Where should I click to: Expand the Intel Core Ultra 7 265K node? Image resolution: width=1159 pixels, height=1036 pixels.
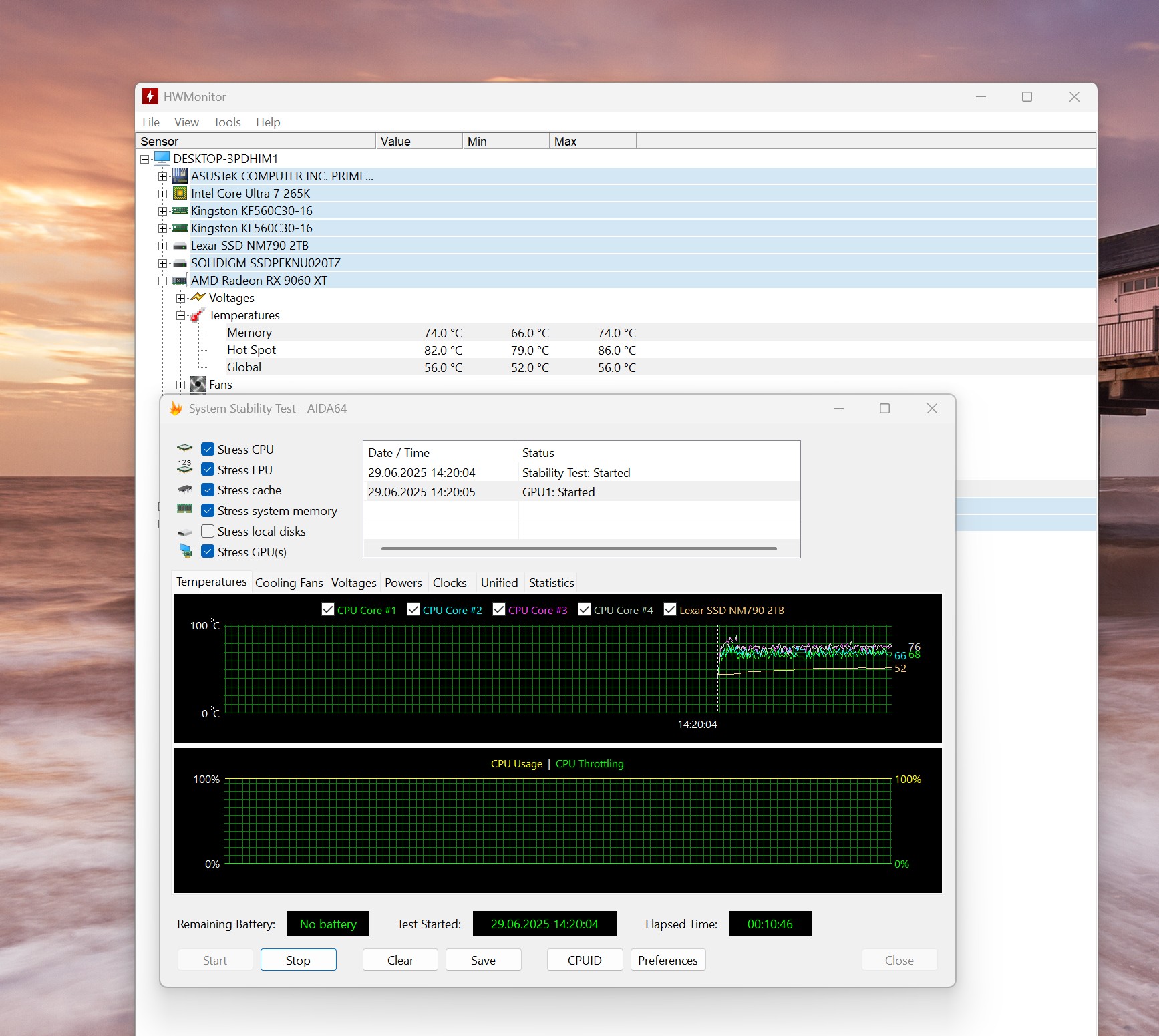[x=162, y=194]
